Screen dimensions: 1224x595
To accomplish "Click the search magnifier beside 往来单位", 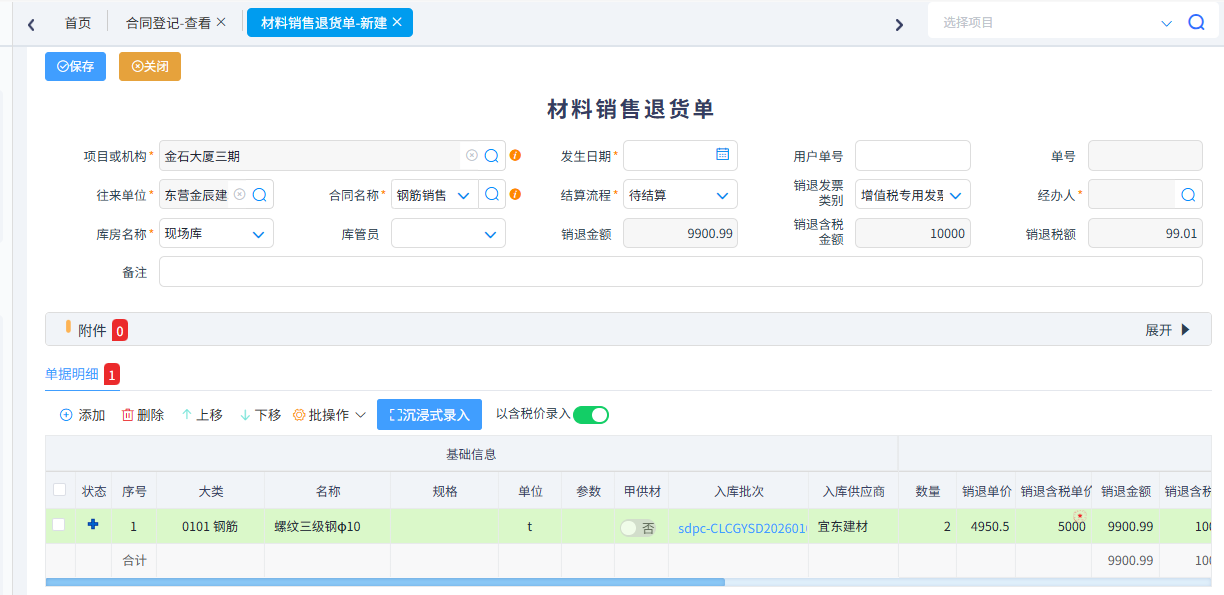I will click(260, 194).
